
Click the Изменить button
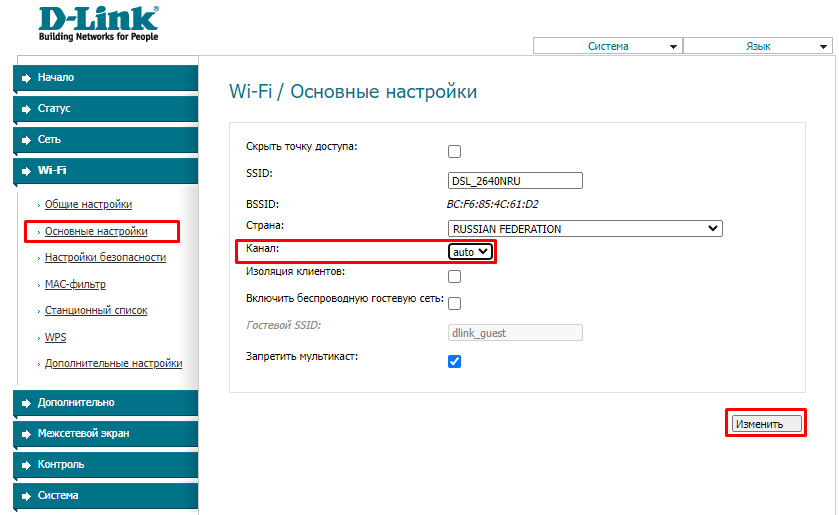coord(766,424)
